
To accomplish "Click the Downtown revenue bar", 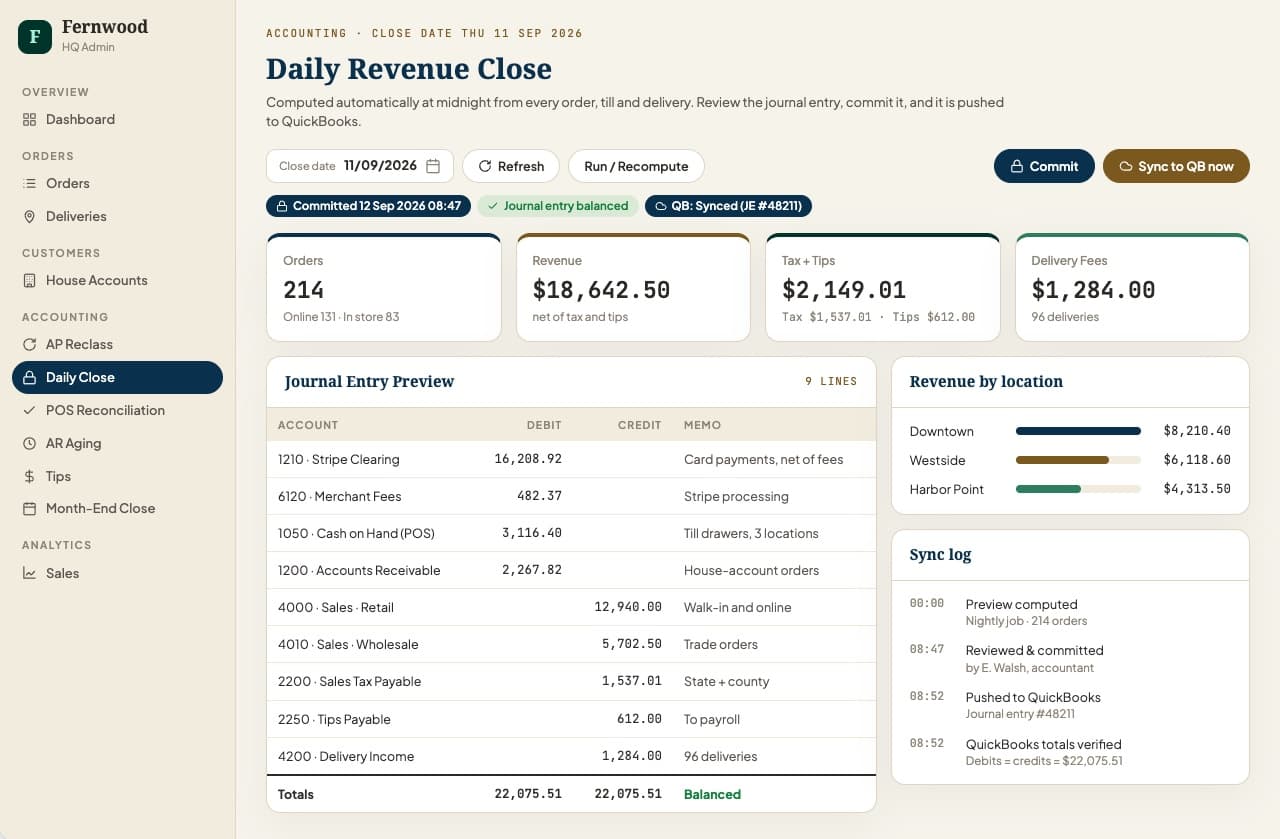I will pyautogui.click(x=1078, y=431).
